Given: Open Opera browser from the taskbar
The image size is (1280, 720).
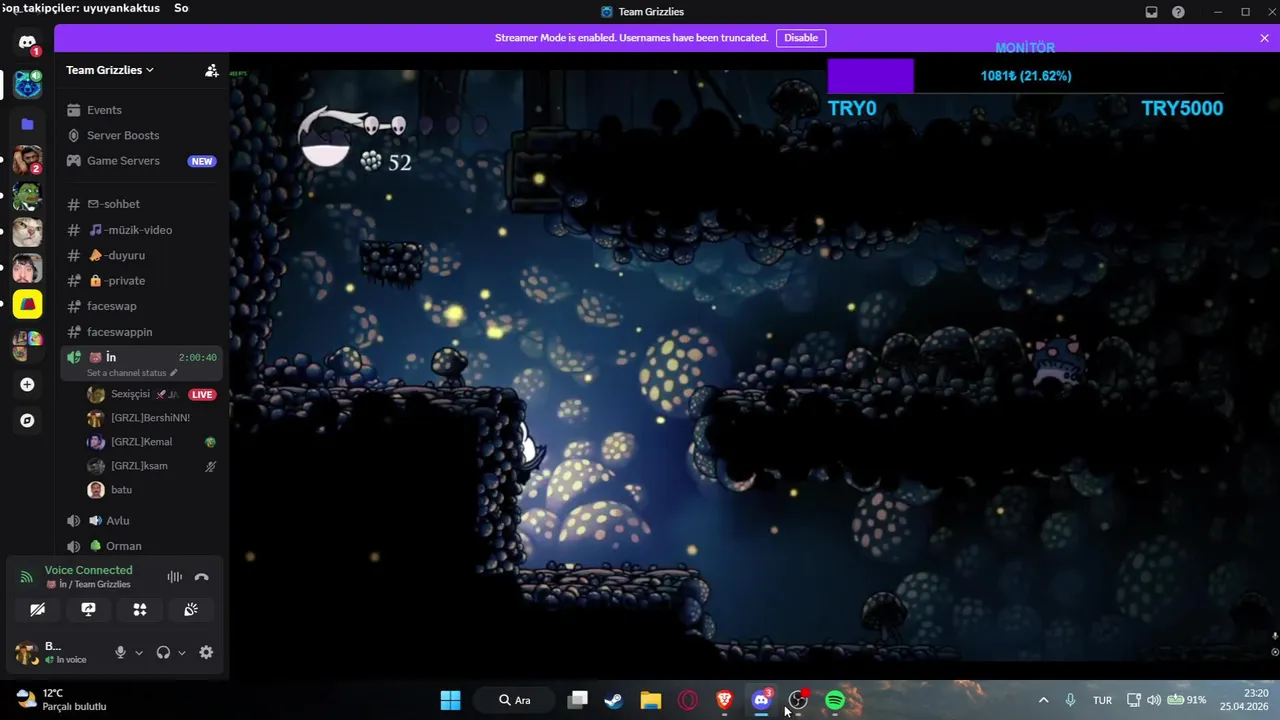Looking at the screenshot, I should click(x=688, y=700).
